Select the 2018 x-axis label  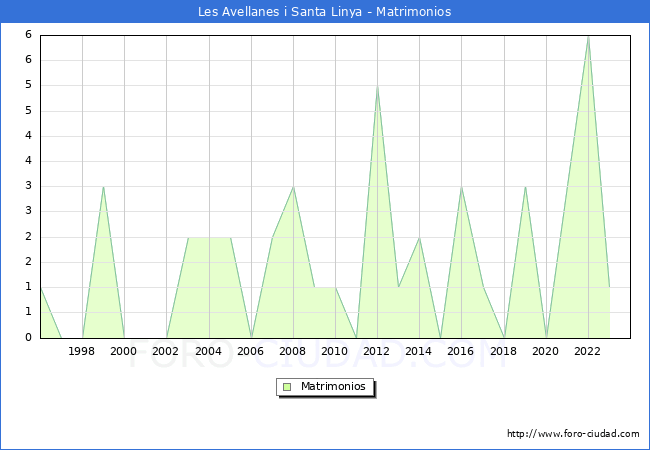point(504,351)
